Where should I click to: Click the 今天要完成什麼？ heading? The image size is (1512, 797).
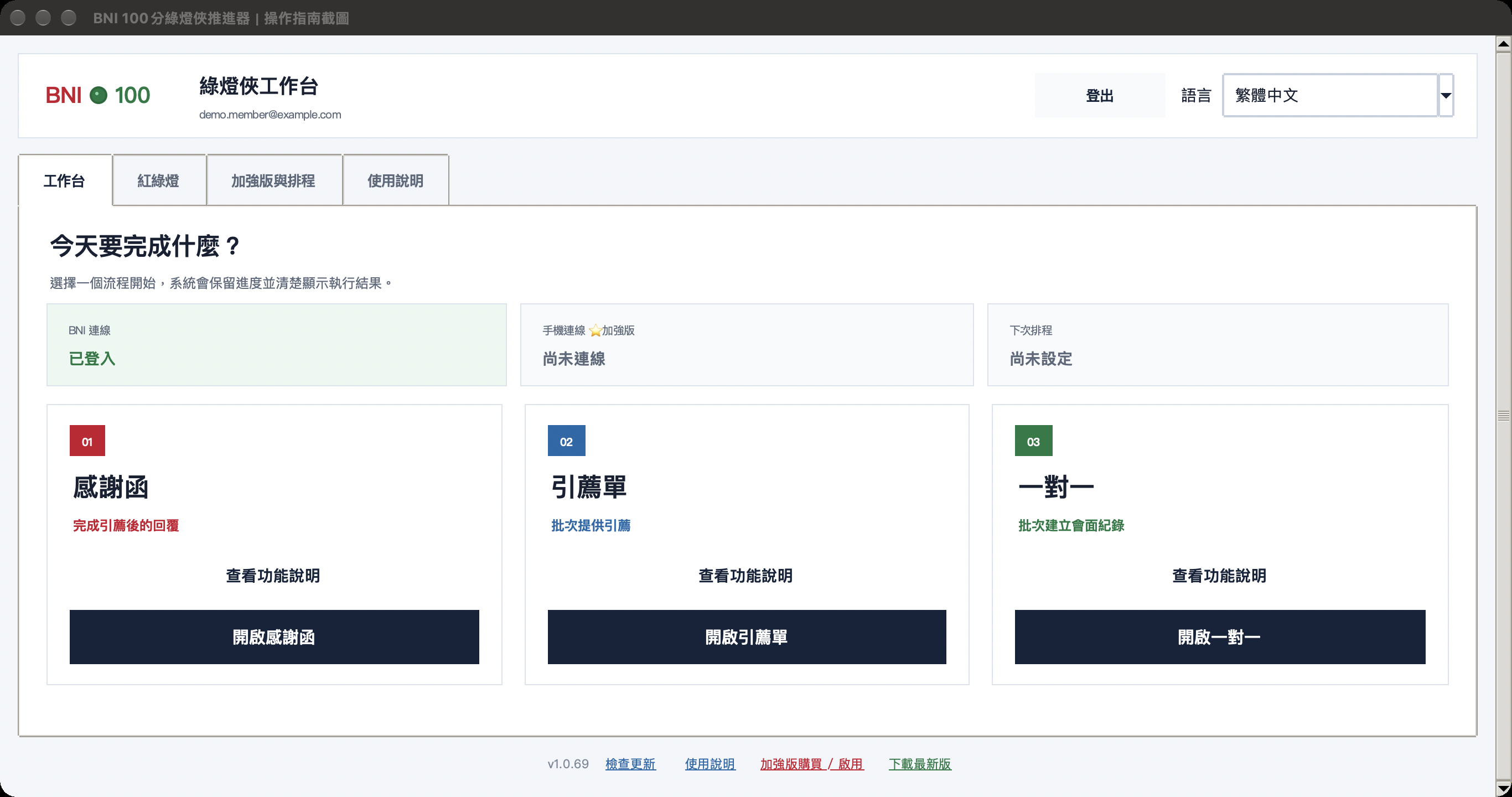pos(145,245)
